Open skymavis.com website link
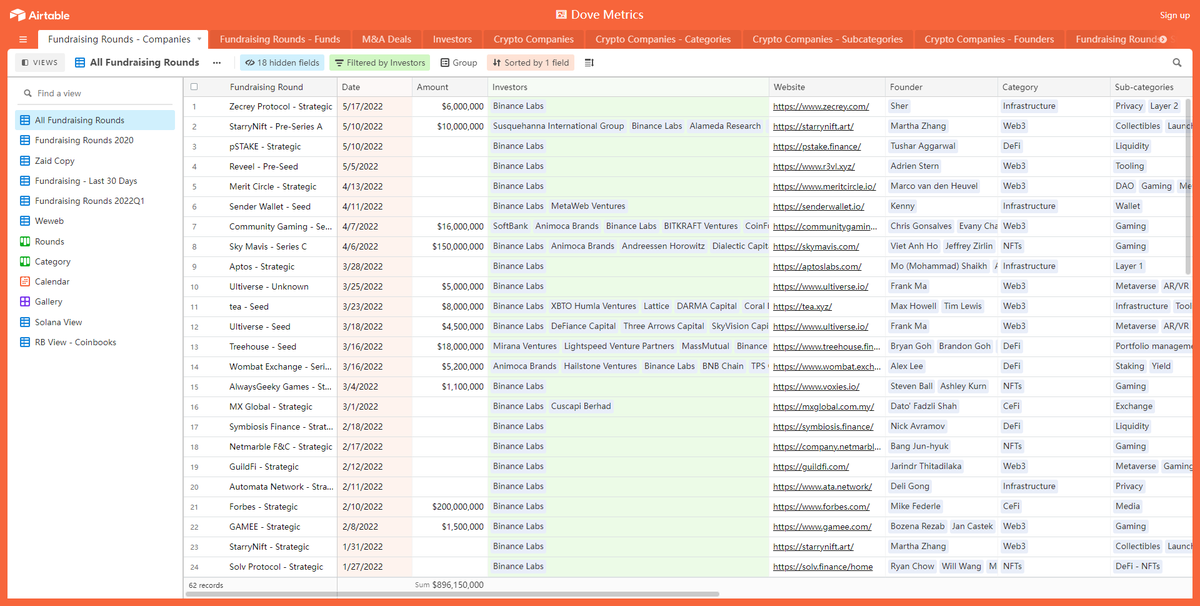 click(x=816, y=246)
